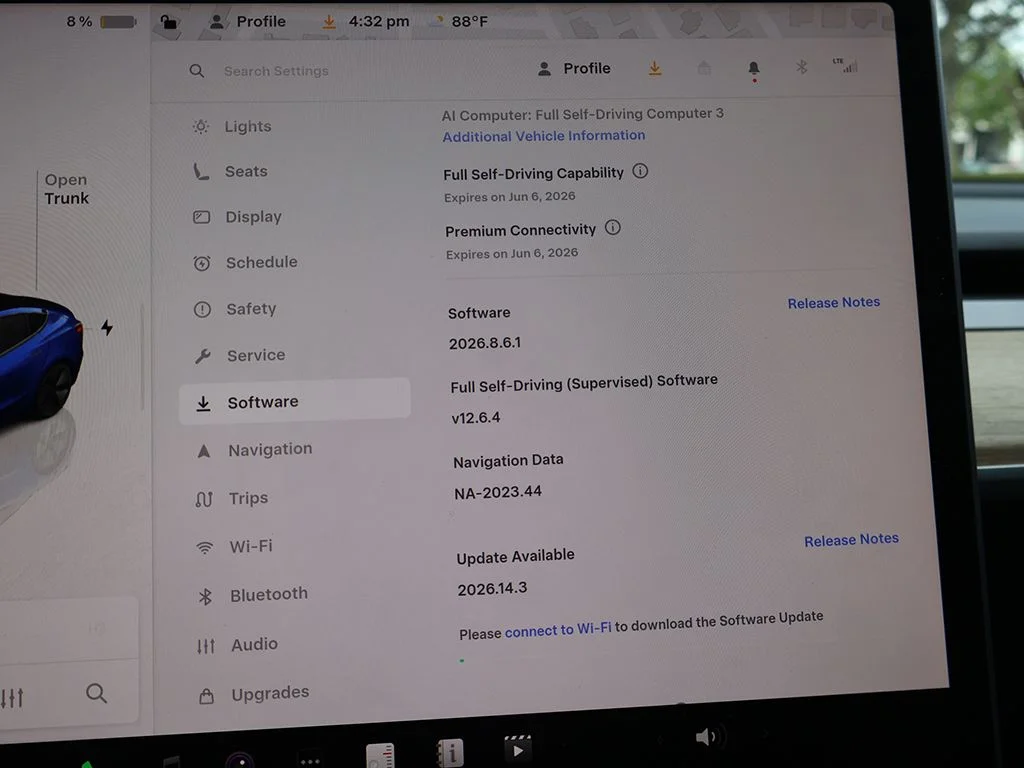Viewport: 1024px width, 768px height.
Task: Tap the 8 % battery indicator
Action: click(x=101, y=22)
